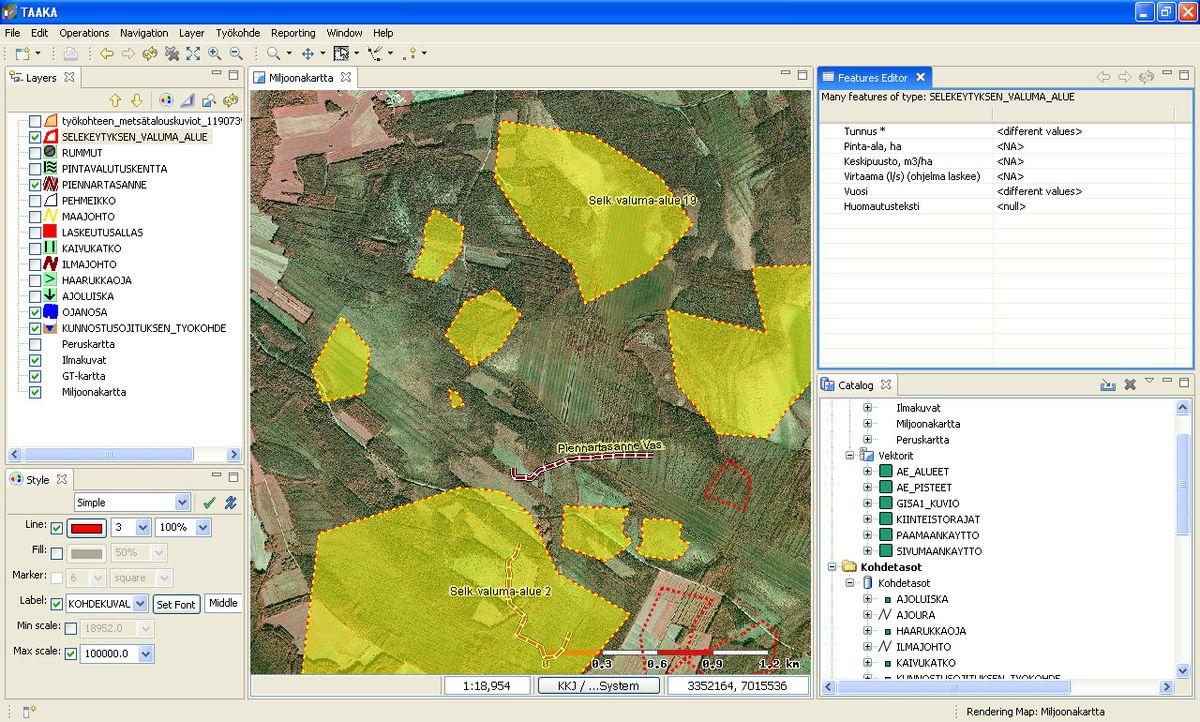Select the edit geometry tool icon
The height and width of the screenshot is (722, 1200).
(x=375, y=53)
